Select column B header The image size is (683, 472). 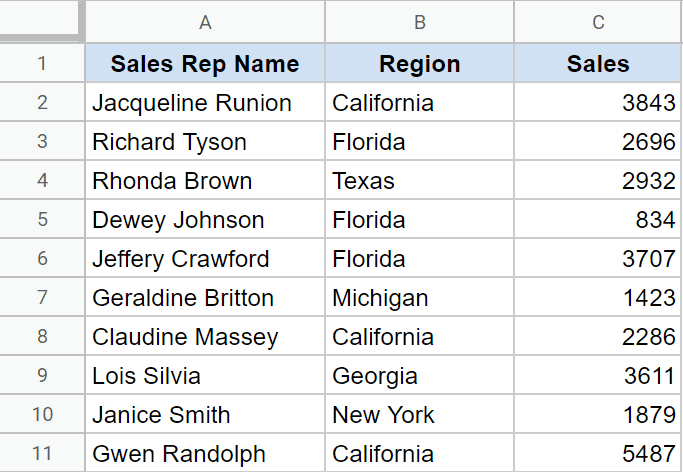click(420, 21)
